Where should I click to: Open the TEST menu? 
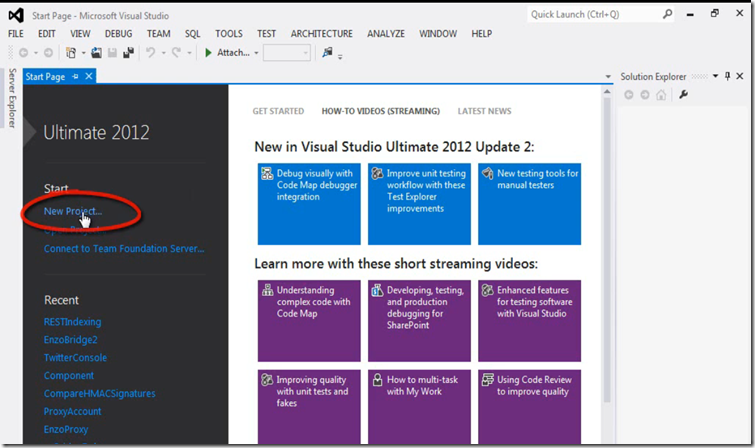click(x=266, y=34)
